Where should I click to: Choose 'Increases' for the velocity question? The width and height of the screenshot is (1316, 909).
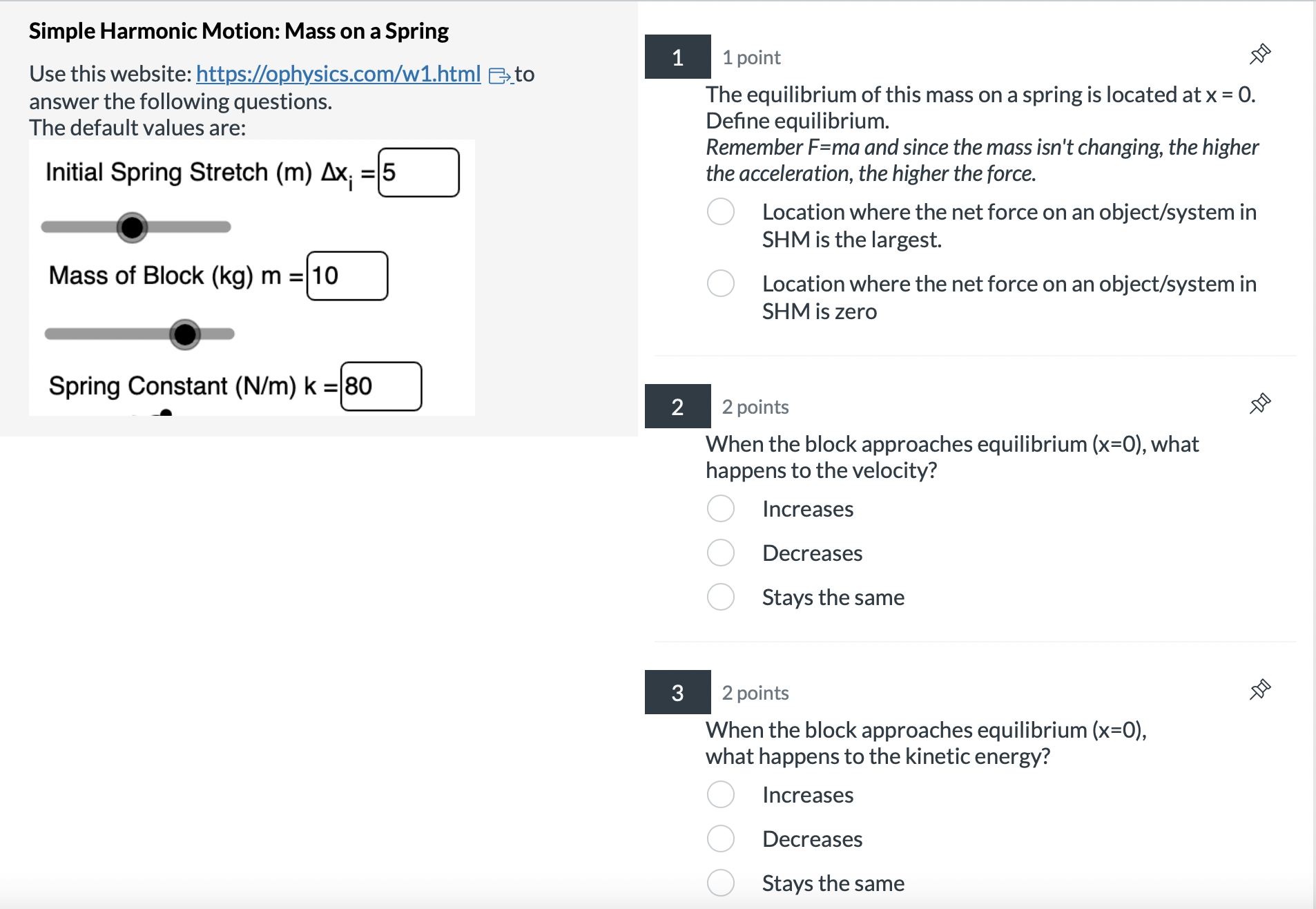(721, 508)
